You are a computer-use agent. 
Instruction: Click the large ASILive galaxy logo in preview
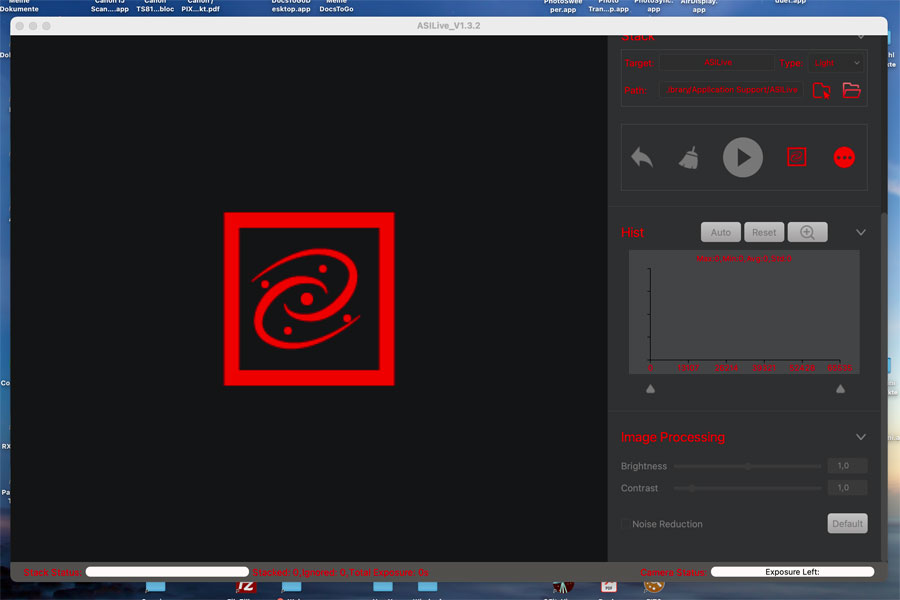click(x=309, y=299)
